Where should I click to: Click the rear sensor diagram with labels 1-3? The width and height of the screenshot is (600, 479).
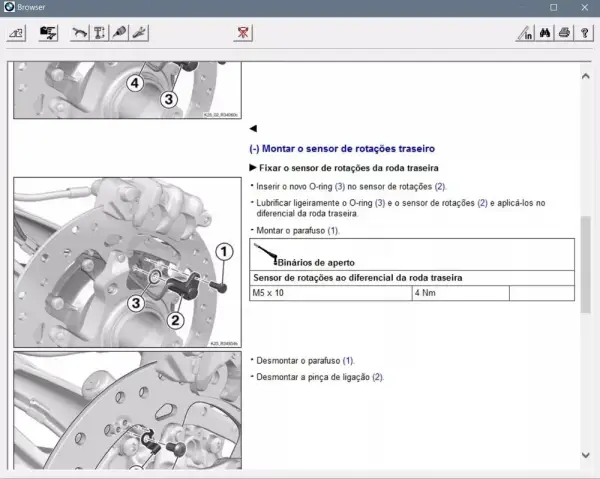[127, 262]
